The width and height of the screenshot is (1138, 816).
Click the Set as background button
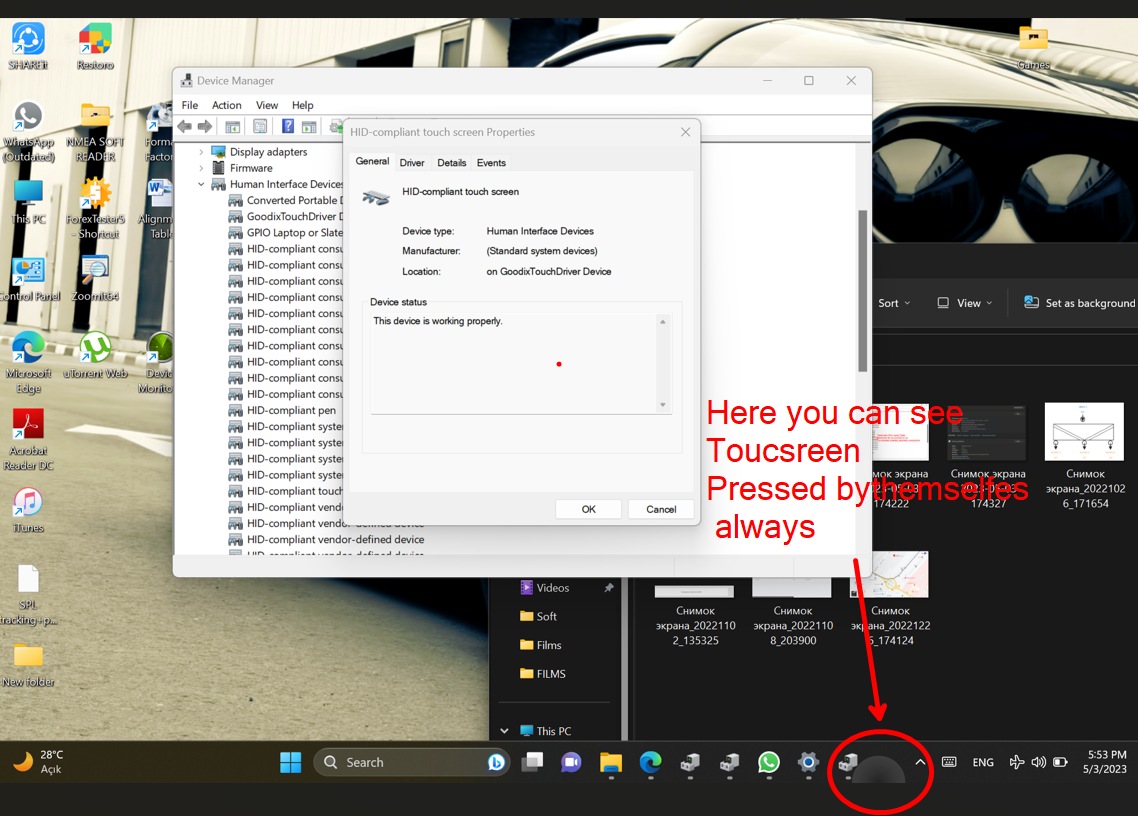coord(1080,303)
